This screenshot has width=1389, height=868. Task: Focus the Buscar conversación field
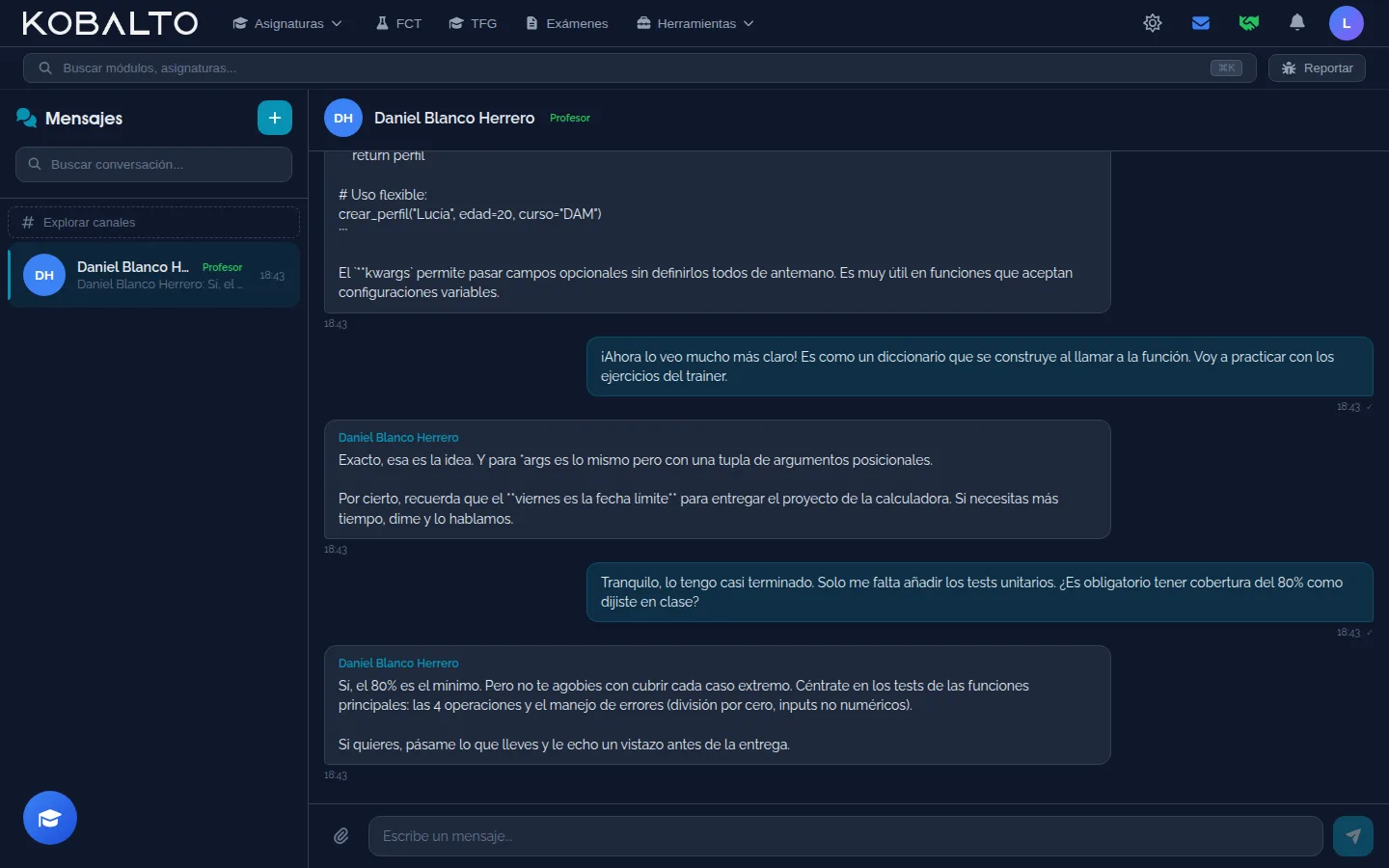coord(154,164)
